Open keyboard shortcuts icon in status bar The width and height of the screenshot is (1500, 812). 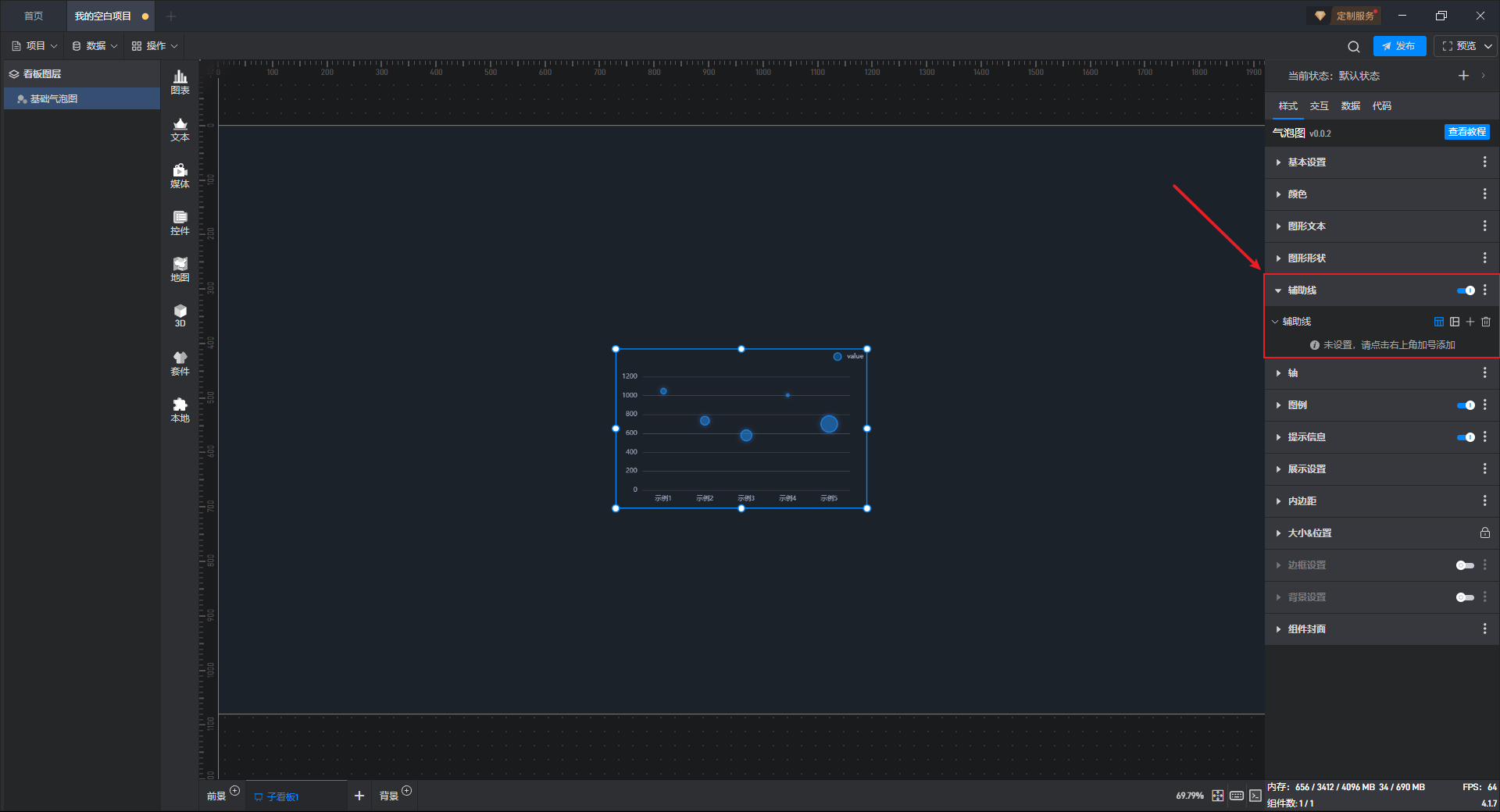pyautogui.click(x=1237, y=796)
